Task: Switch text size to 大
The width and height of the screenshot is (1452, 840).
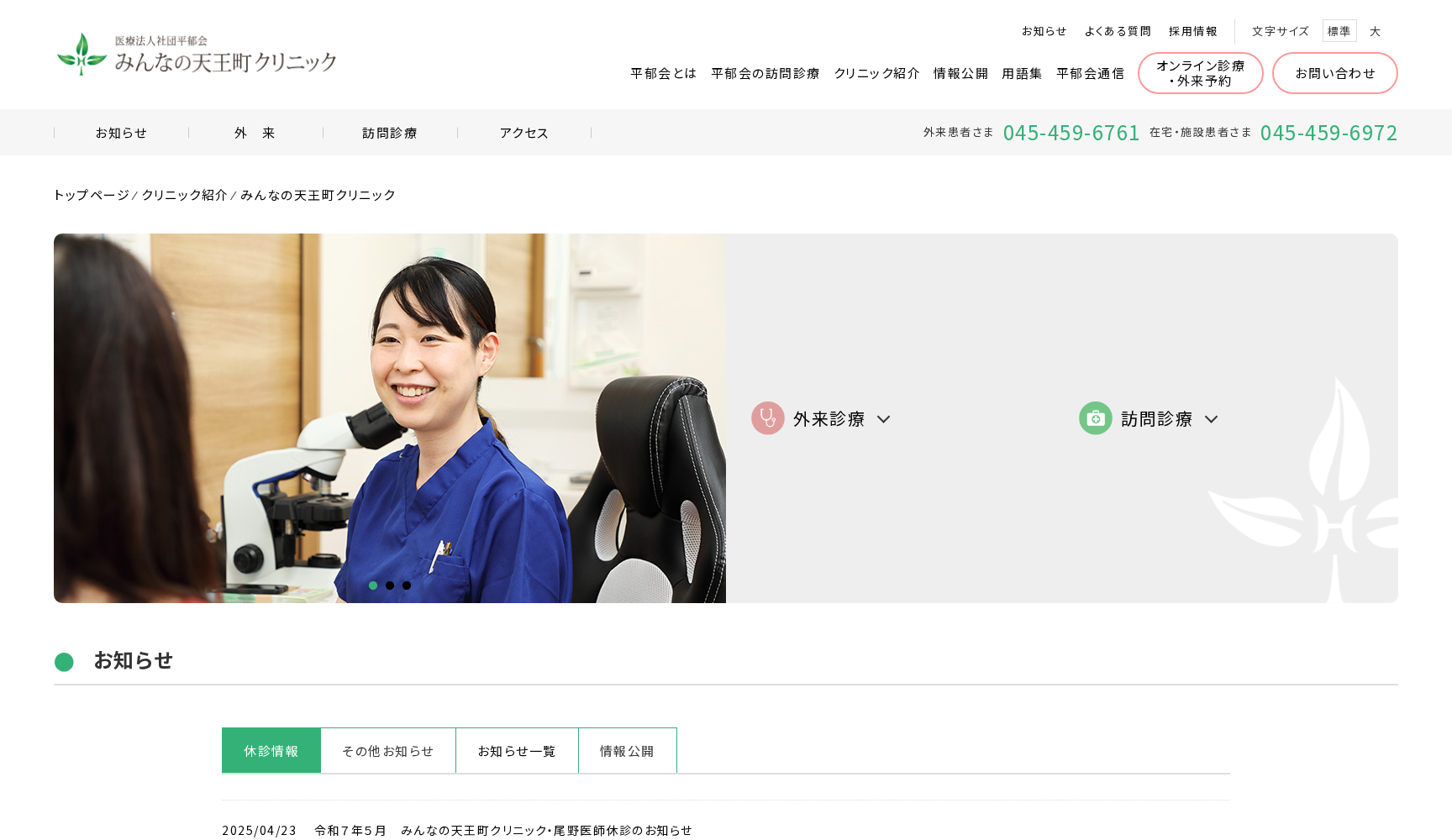Action: point(1376,31)
